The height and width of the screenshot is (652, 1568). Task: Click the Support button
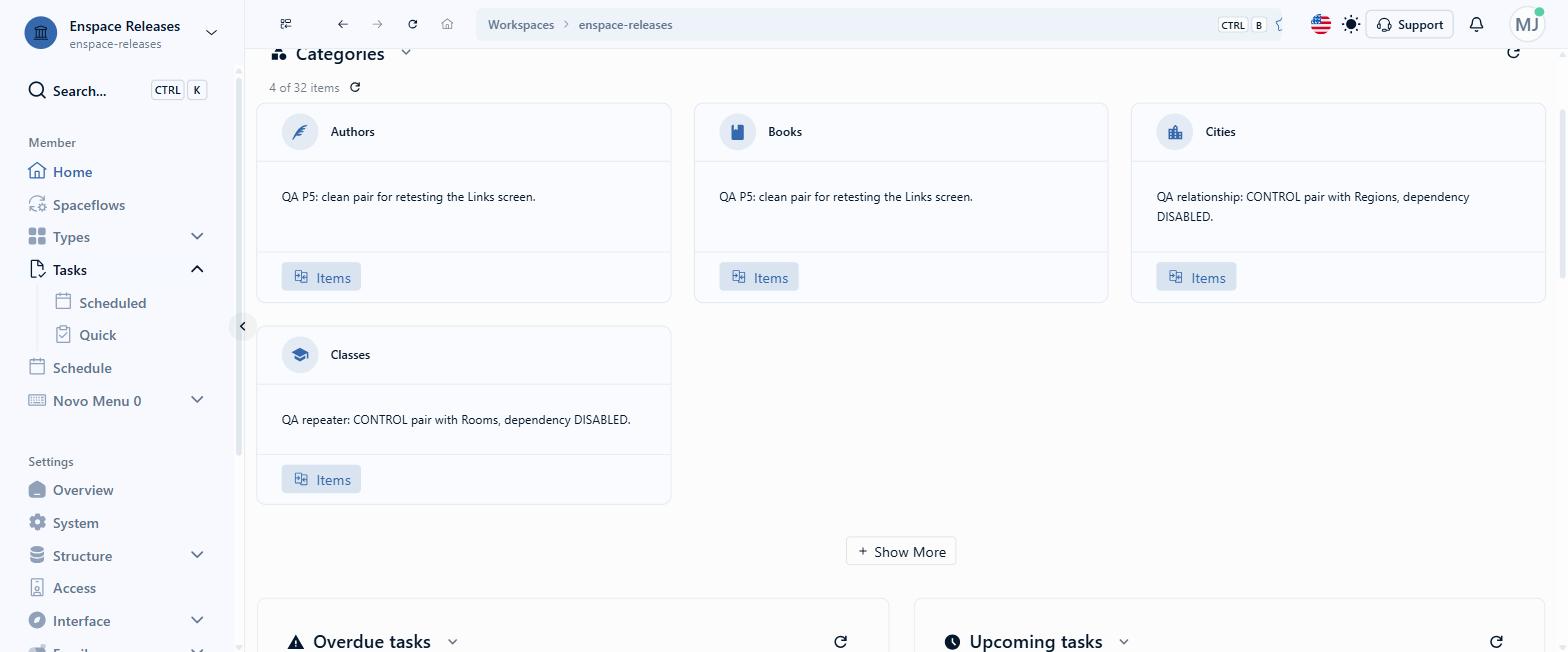click(x=1409, y=24)
